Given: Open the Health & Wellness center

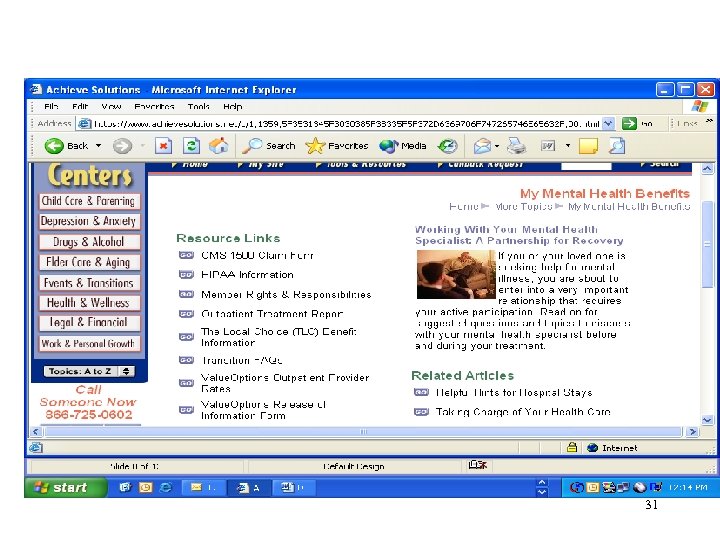Looking at the screenshot, I should click(89, 303).
